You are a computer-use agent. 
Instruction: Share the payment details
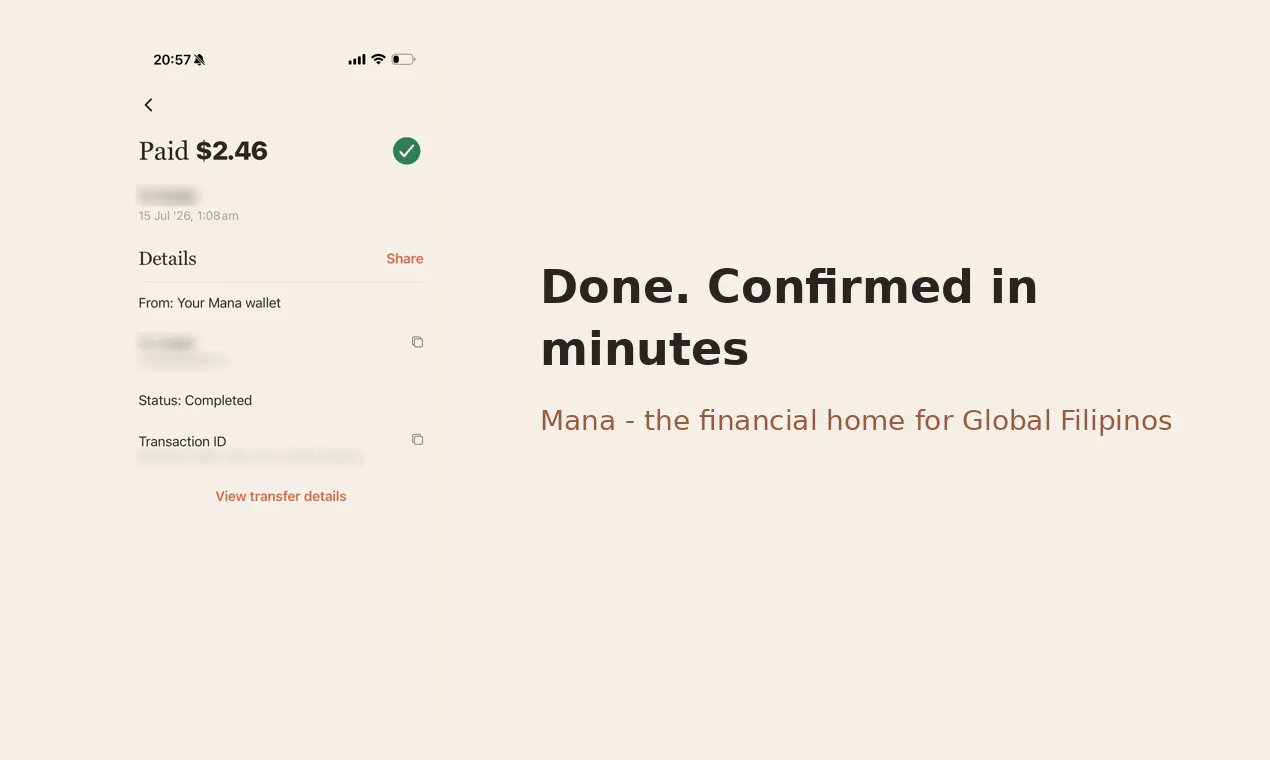(x=405, y=259)
